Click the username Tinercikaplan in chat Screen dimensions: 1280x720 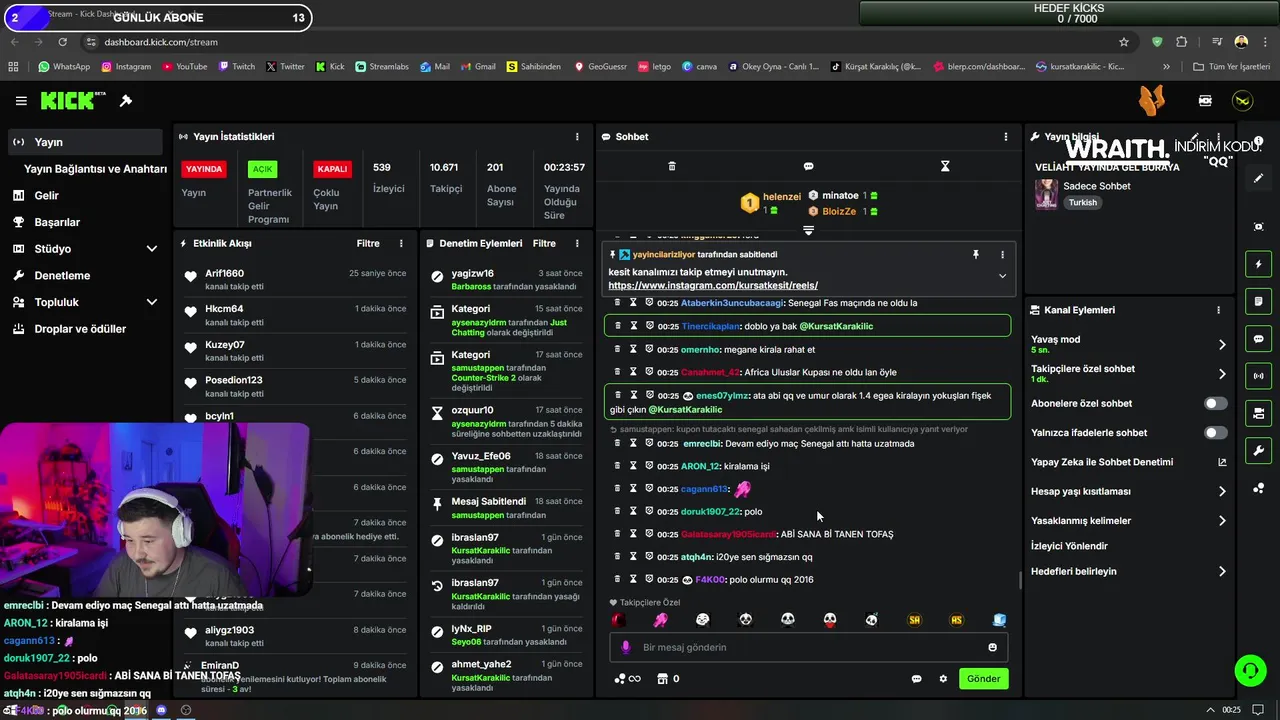point(710,326)
